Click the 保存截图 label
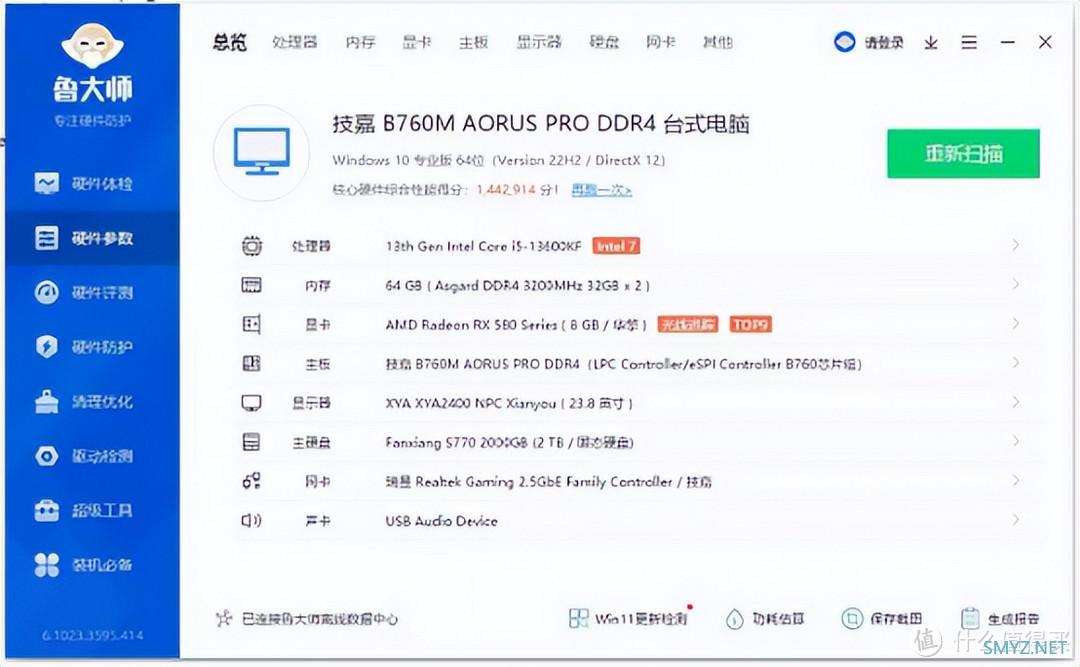 click(895, 619)
